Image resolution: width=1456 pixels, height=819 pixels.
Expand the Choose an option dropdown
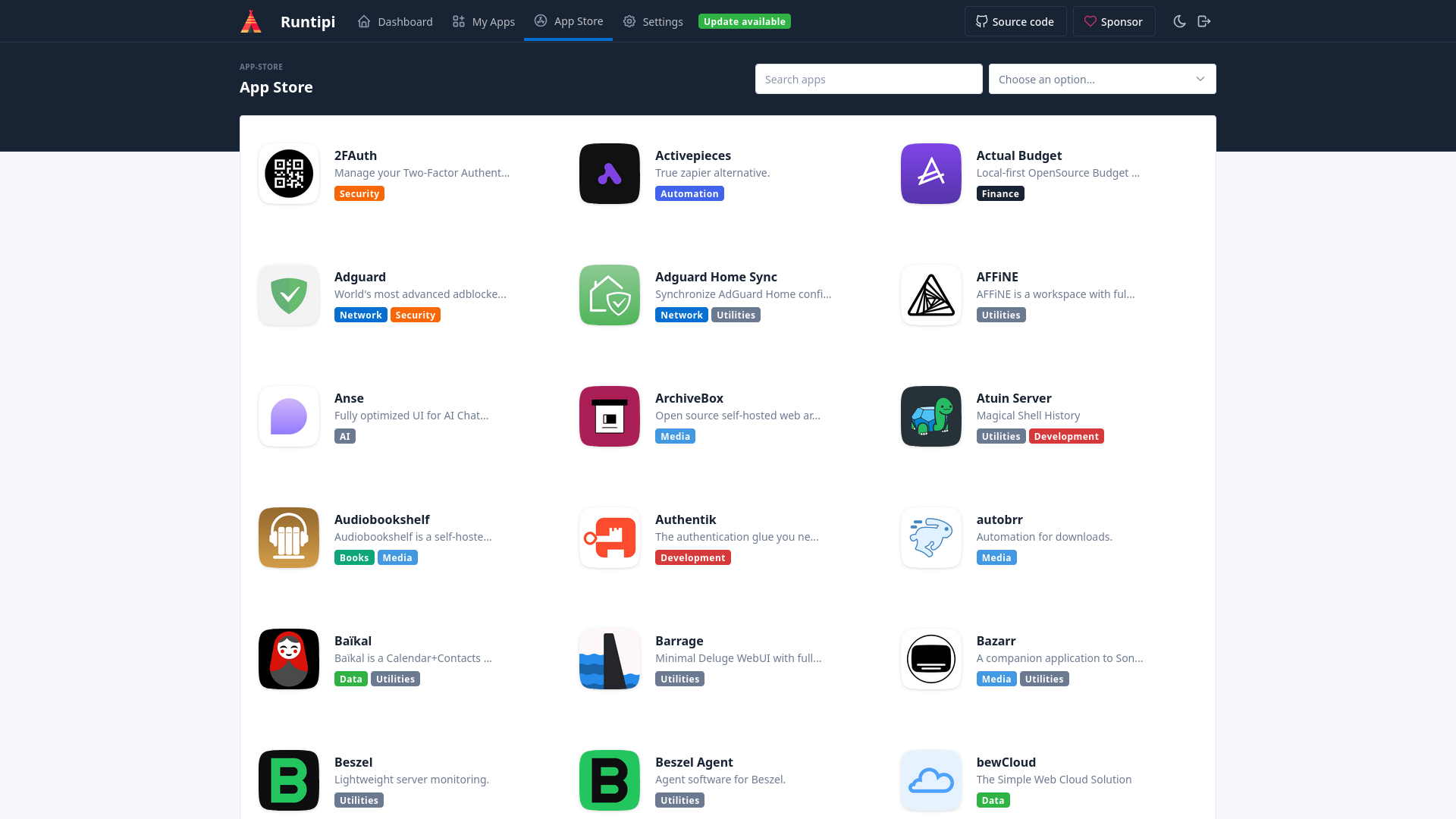[x=1102, y=79]
